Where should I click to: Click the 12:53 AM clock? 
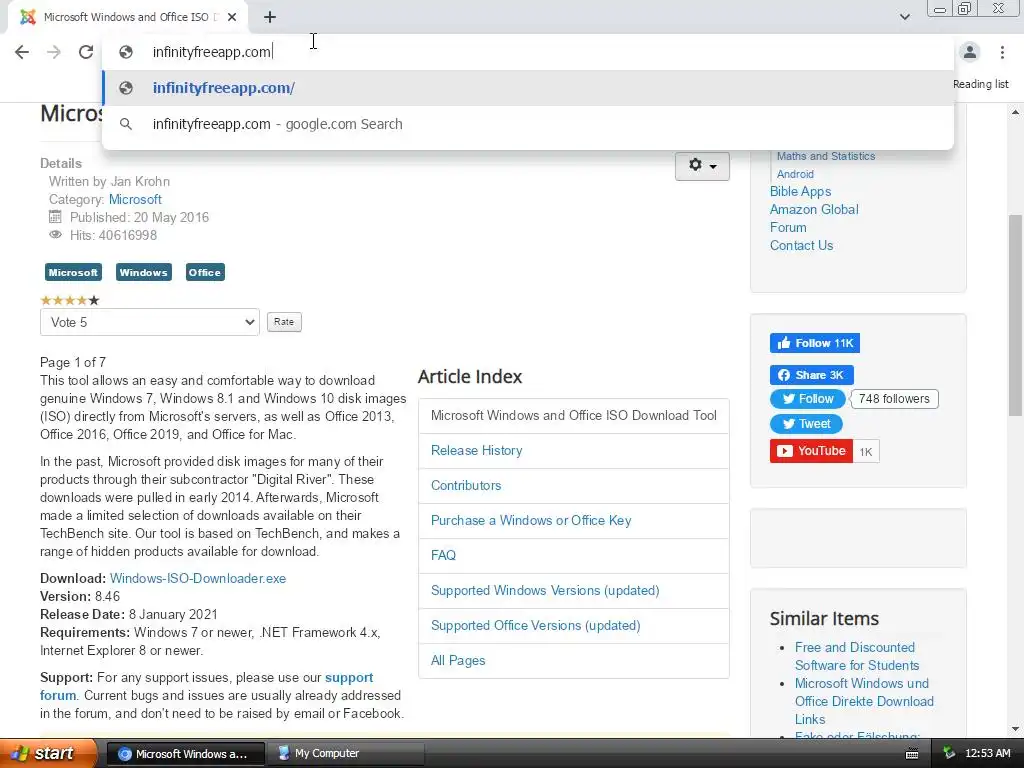(x=987, y=754)
